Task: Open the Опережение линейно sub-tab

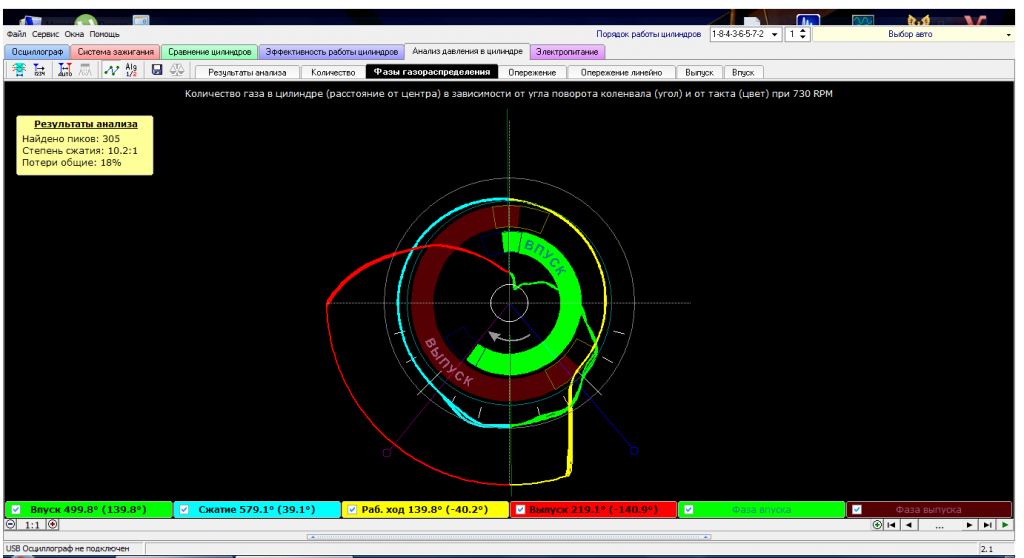Action: click(x=621, y=73)
